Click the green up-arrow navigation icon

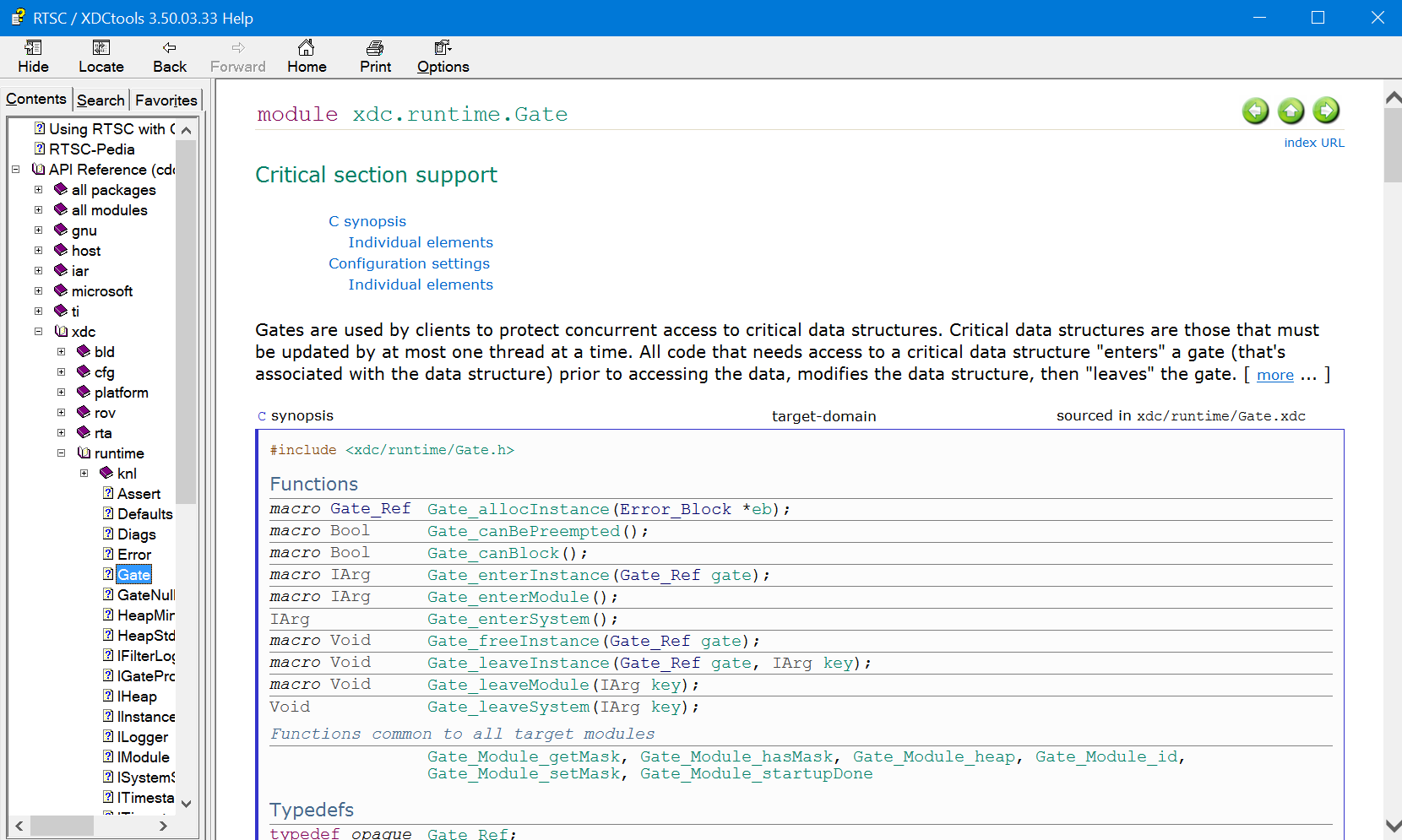click(1291, 111)
